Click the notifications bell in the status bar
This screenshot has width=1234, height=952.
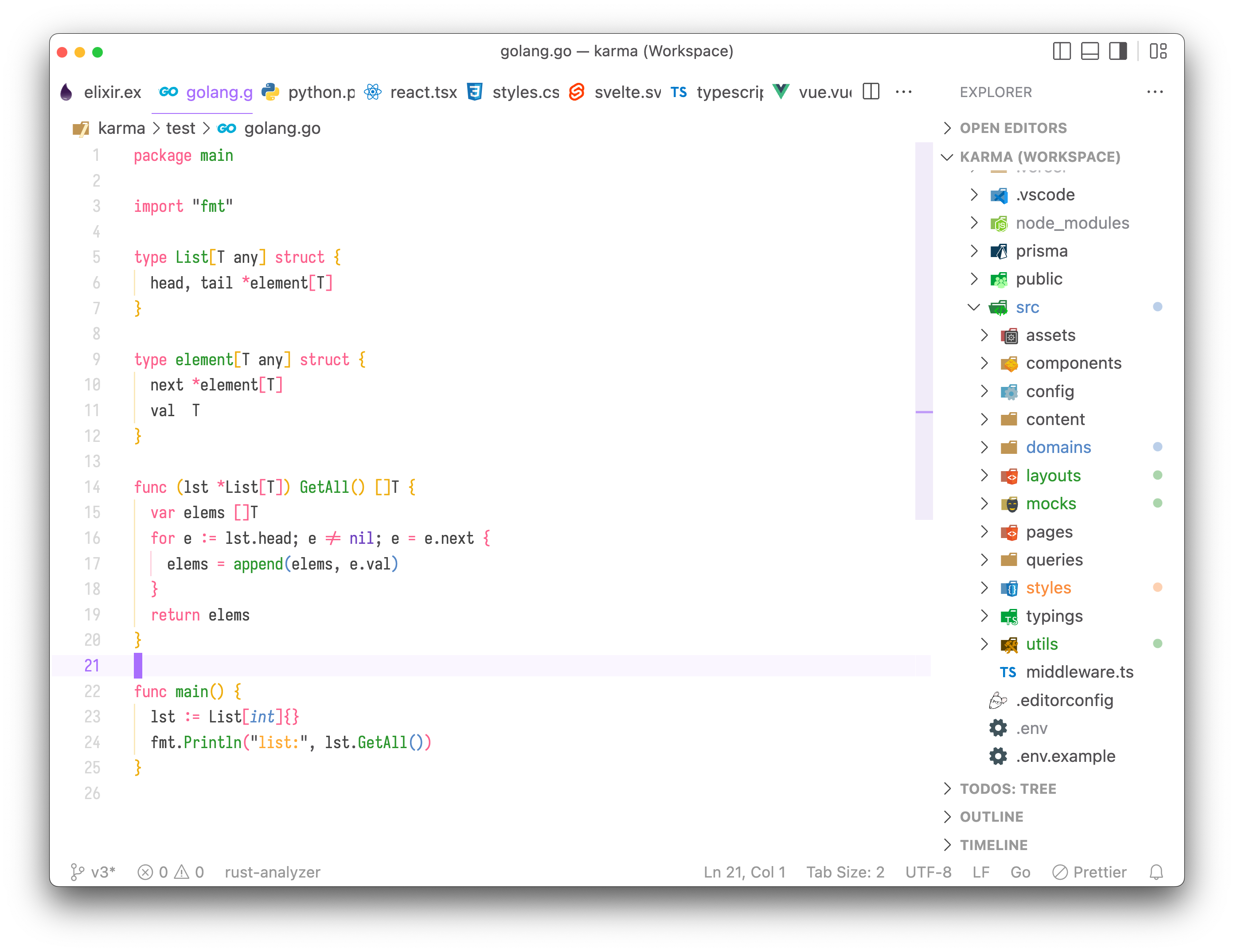coord(1156,872)
